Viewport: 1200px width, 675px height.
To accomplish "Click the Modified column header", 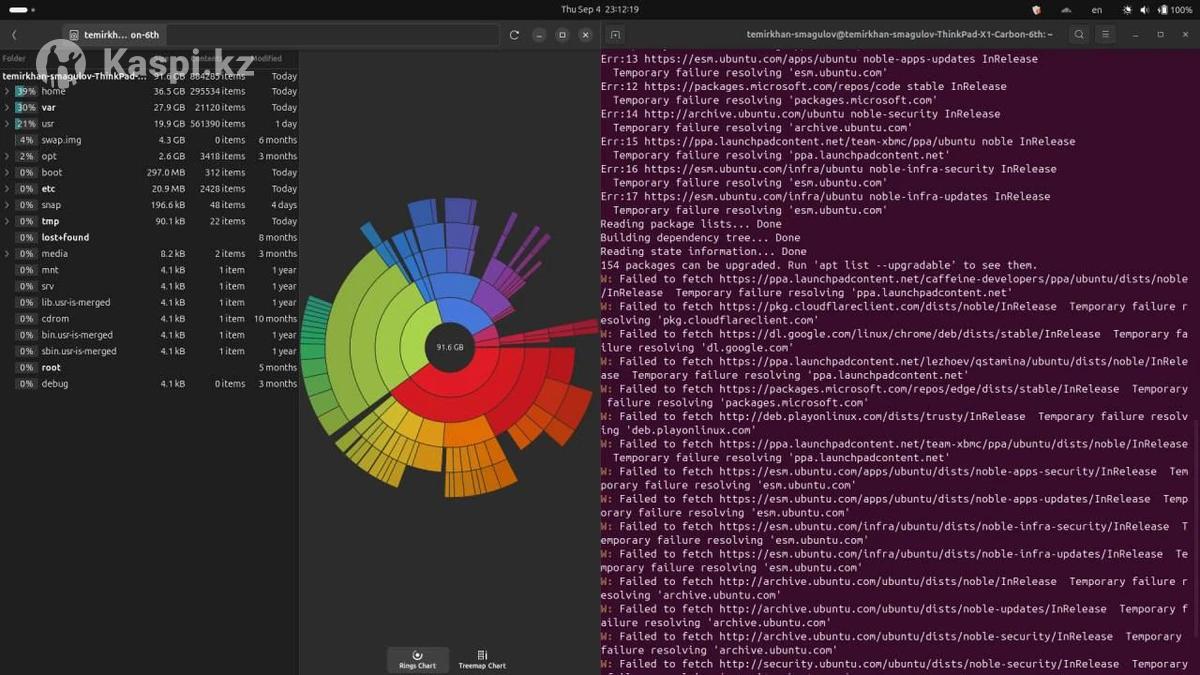I will [266, 59].
